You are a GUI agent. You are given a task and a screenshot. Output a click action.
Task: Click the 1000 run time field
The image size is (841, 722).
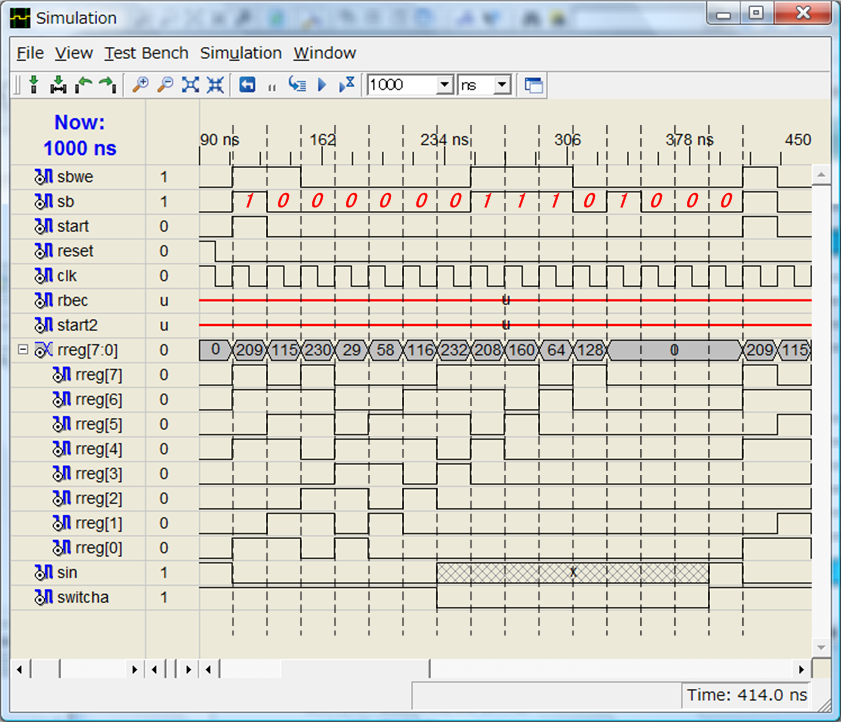[402, 85]
